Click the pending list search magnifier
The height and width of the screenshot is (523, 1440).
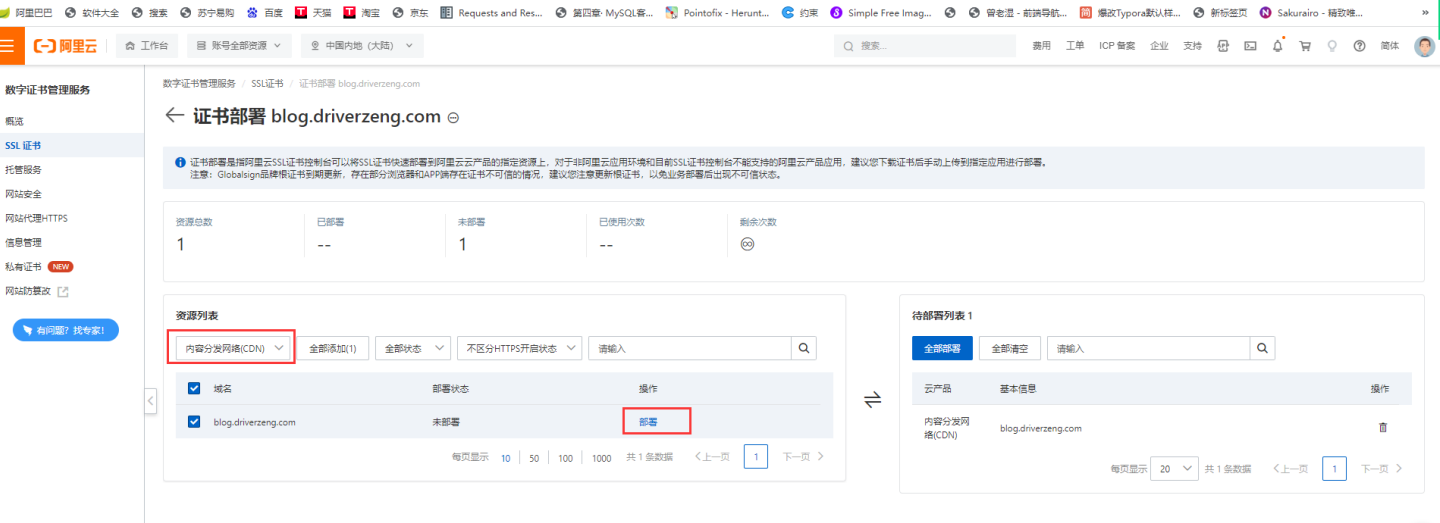point(1263,348)
